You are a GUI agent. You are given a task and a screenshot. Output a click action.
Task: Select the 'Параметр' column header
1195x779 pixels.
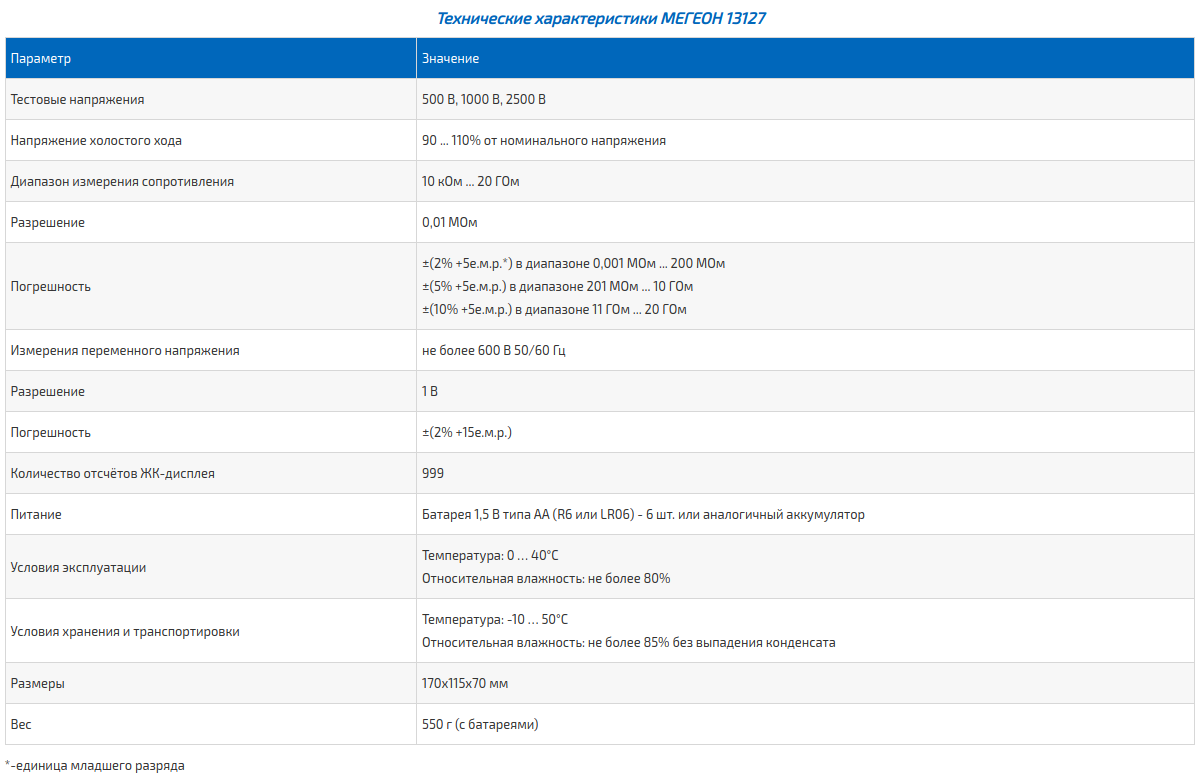point(210,58)
